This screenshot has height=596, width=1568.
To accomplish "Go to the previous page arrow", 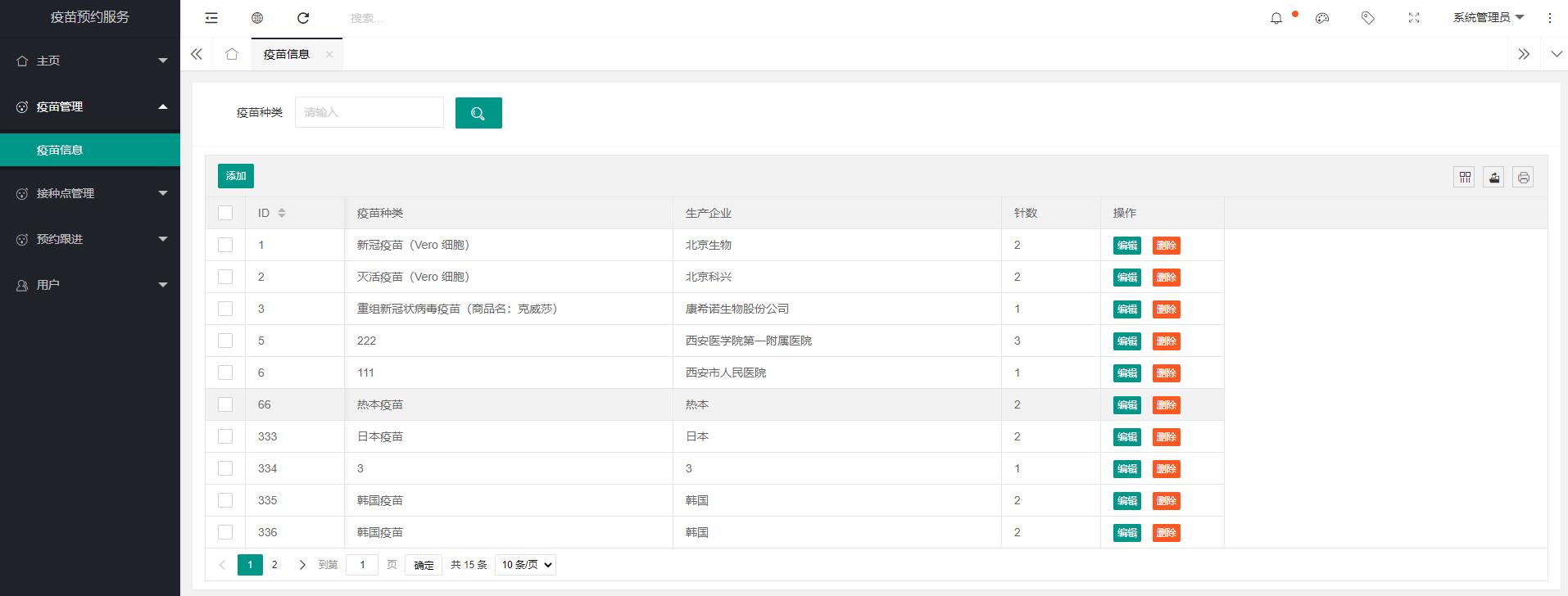I will [222, 565].
